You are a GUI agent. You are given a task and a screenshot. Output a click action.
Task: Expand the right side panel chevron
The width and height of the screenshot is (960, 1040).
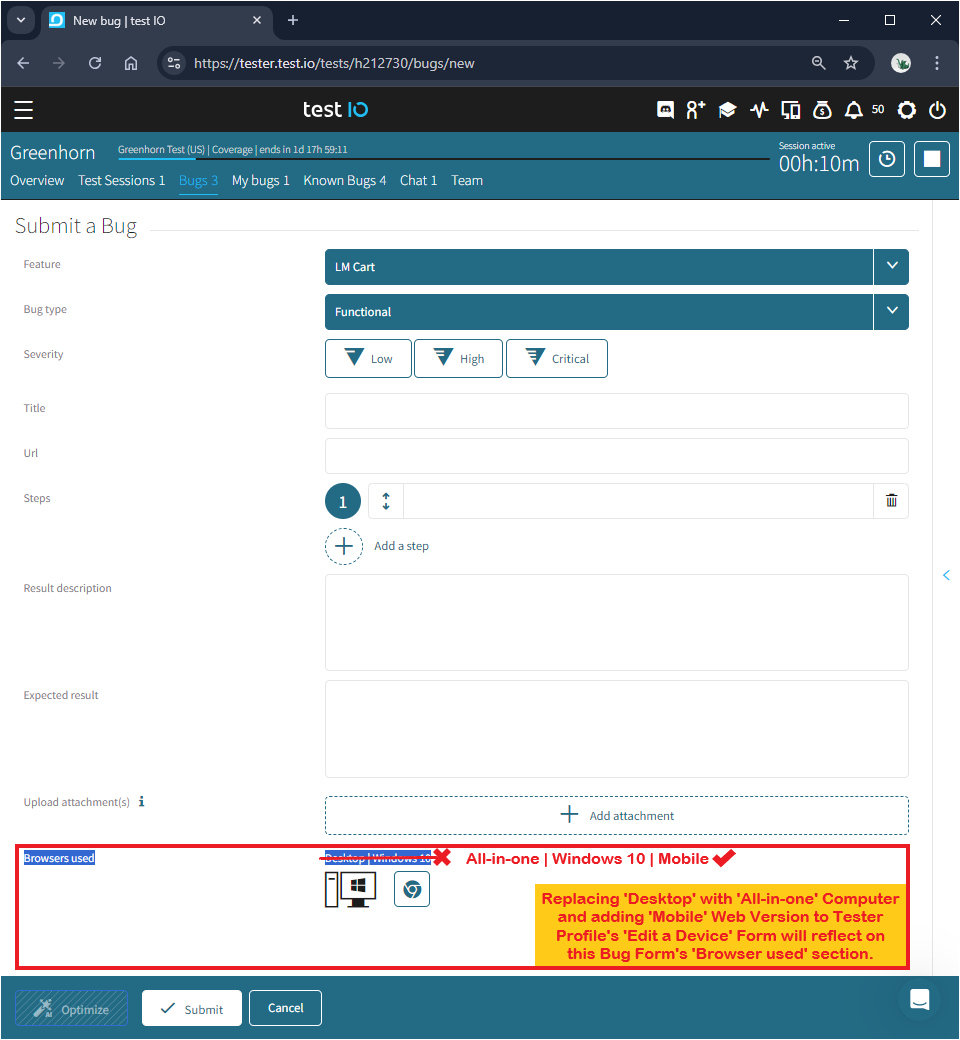(x=946, y=575)
